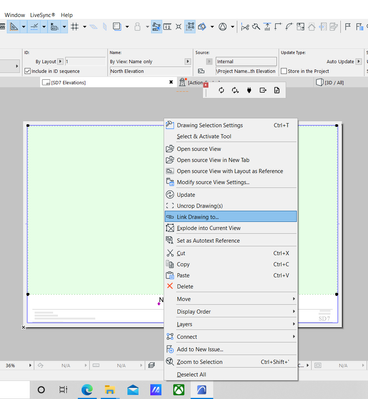This screenshot has width=368, height=399.
Task: Click the export arrow icon in floating palette
Action: (x=263, y=90)
